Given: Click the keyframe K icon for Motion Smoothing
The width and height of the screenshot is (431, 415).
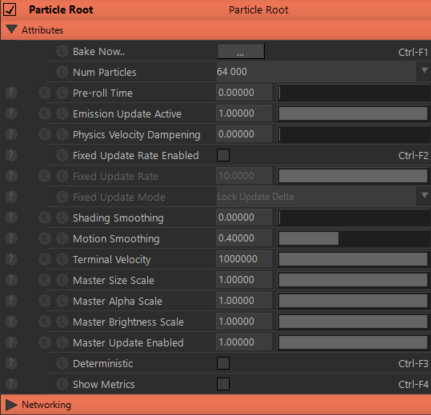Looking at the screenshot, I should (x=44, y=238).
